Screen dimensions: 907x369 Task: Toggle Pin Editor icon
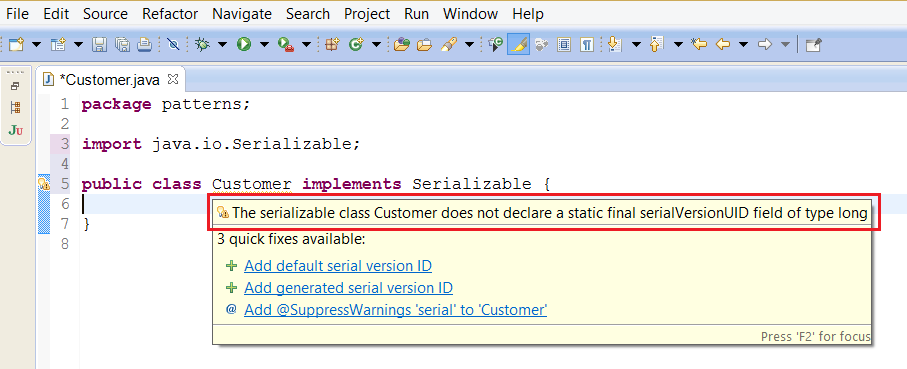814,44
